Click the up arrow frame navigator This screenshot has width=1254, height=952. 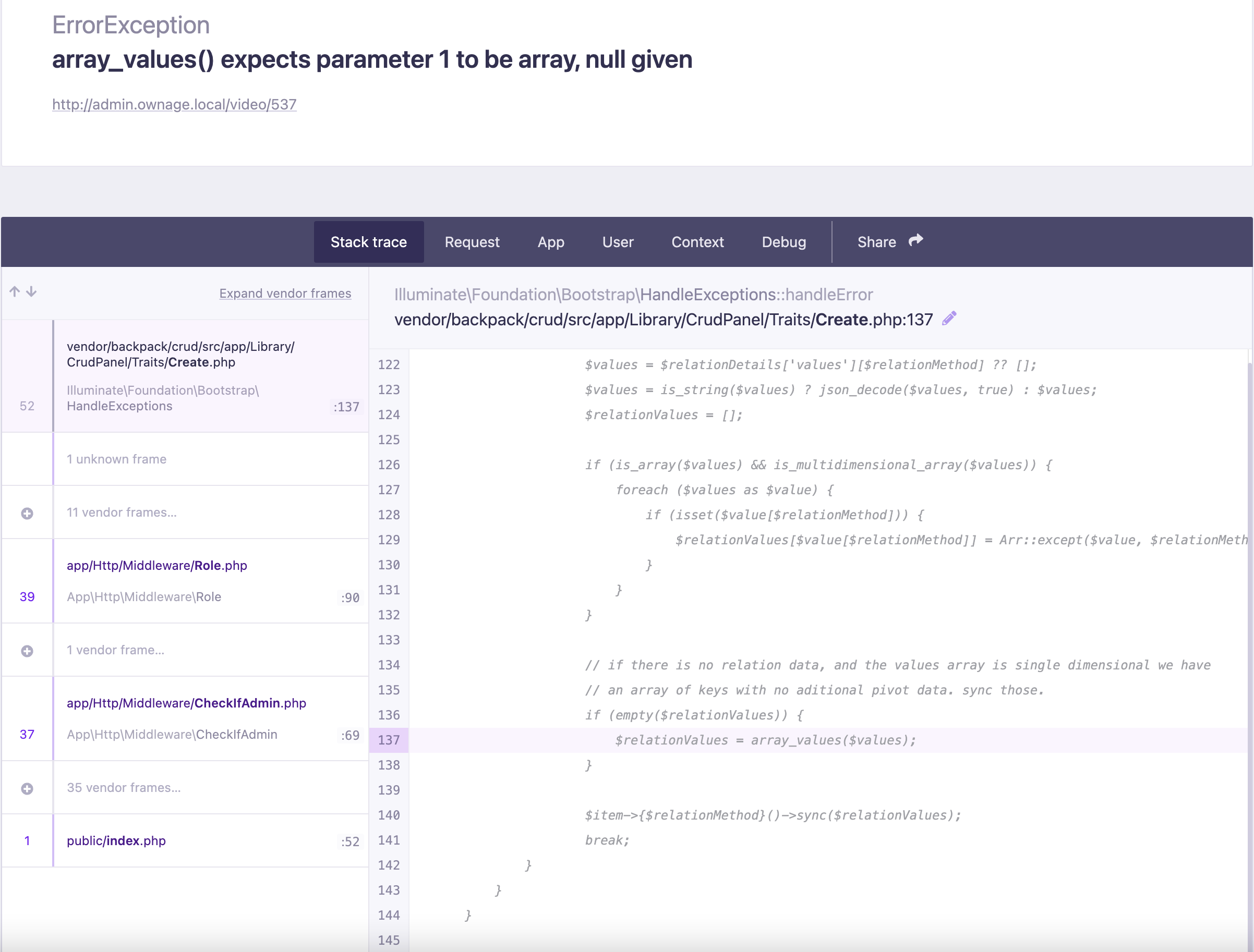(x=15, y=291)
